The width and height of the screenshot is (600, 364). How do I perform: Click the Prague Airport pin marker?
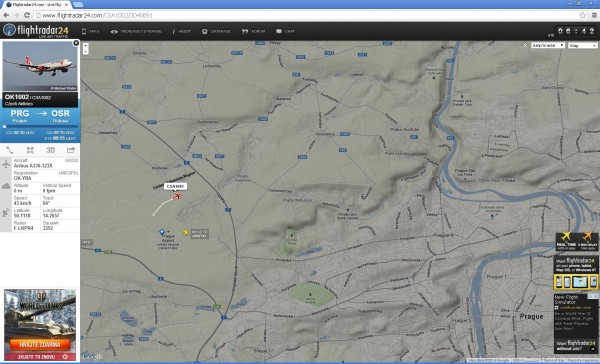click(x=162, y=232)
